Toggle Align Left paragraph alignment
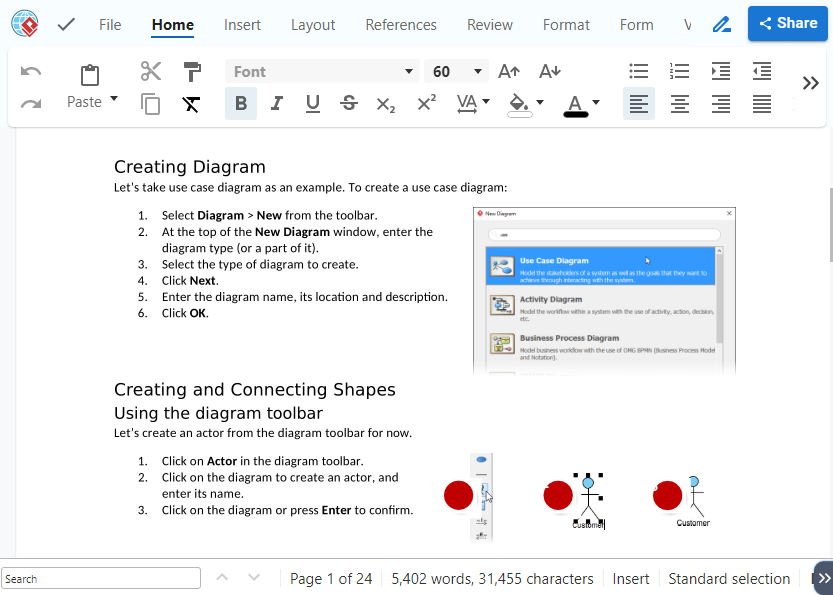Screen dimensions: 833x595 point(638,103)
